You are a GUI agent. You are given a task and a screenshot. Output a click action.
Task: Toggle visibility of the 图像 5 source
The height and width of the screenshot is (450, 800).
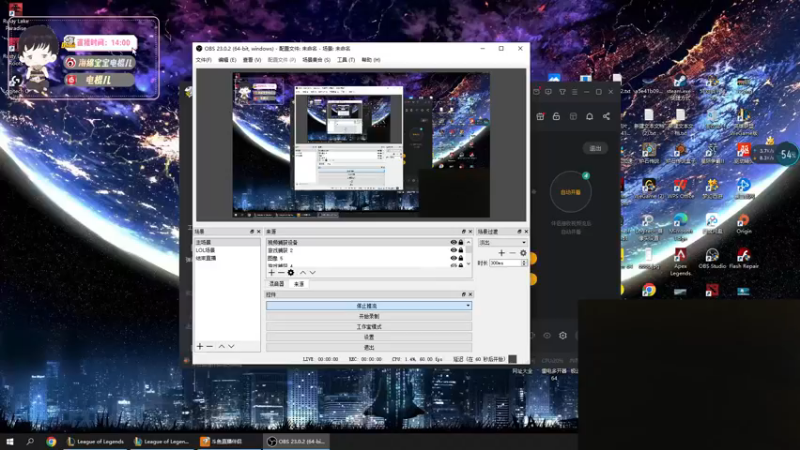pos(453,258)
